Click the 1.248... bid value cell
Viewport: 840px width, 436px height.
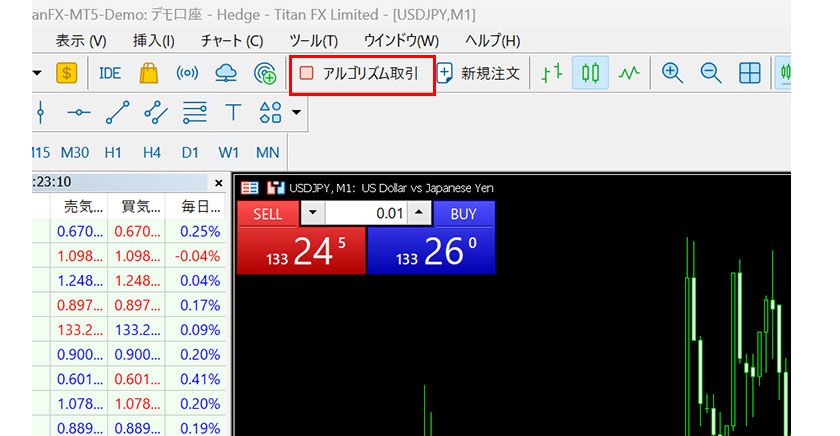pos(80,281)
